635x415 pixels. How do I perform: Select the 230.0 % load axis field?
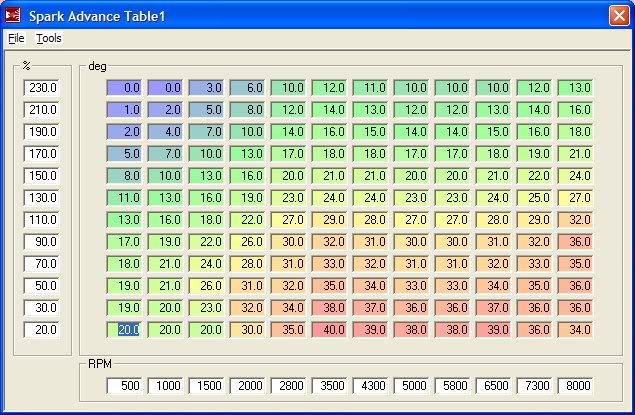coord(42,87)
